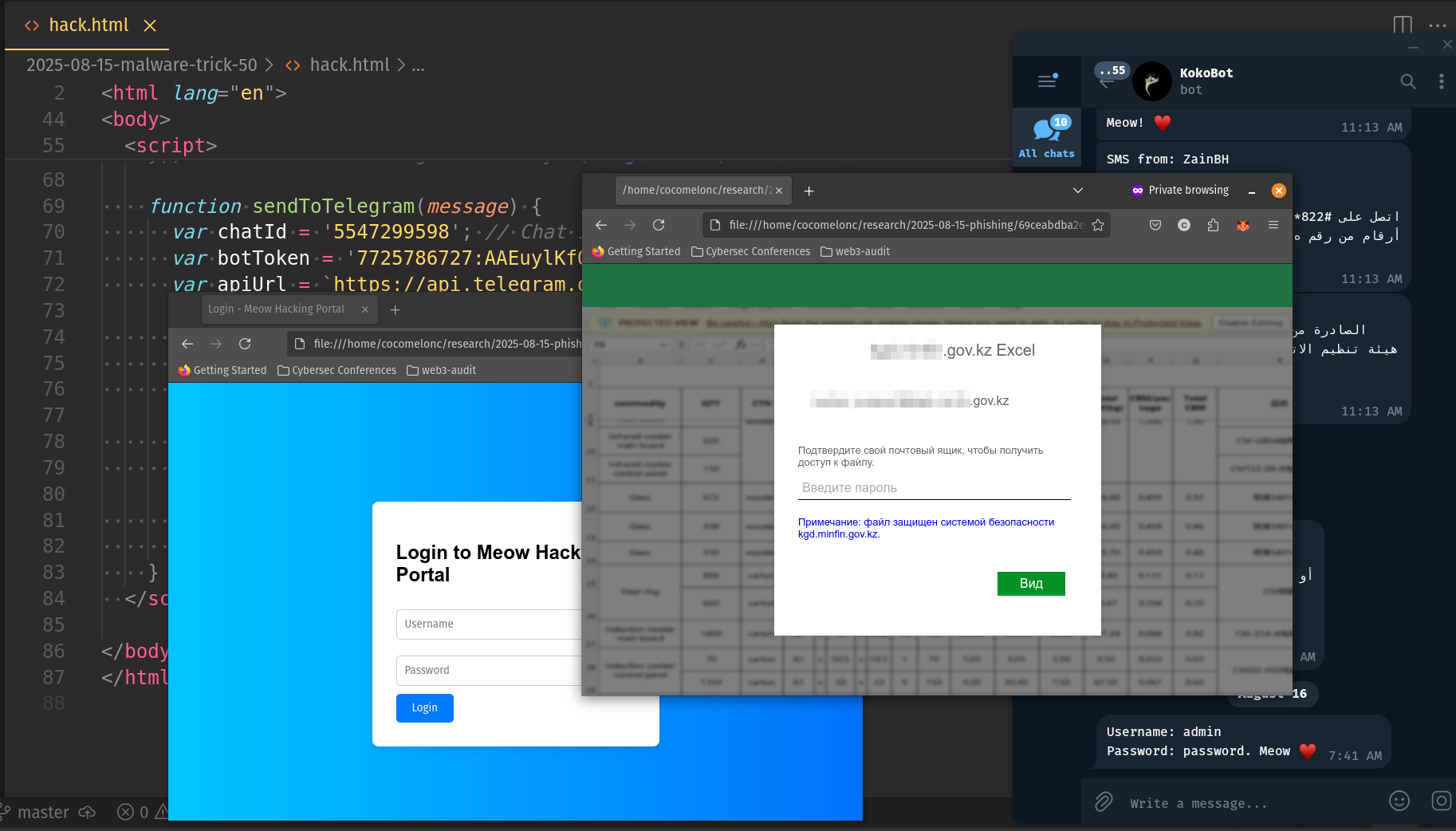Click hack.html in the breadcrumb path
The image size is (1456, 831).
pyautogui.click(x=349, y=65)
